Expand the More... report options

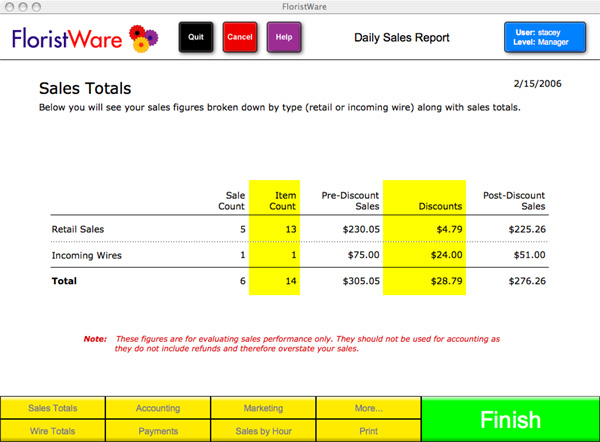(x=368, y=408)
